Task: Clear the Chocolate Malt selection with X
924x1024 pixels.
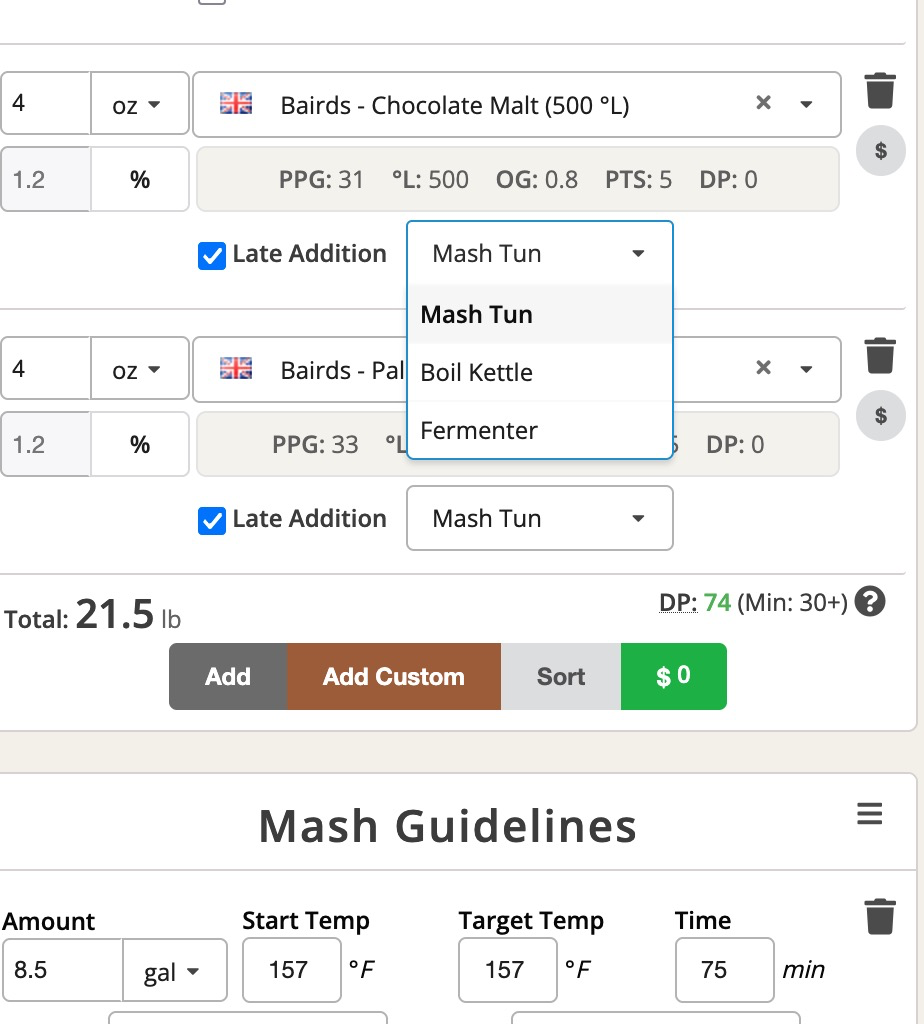Action: (x=763, y=102)
